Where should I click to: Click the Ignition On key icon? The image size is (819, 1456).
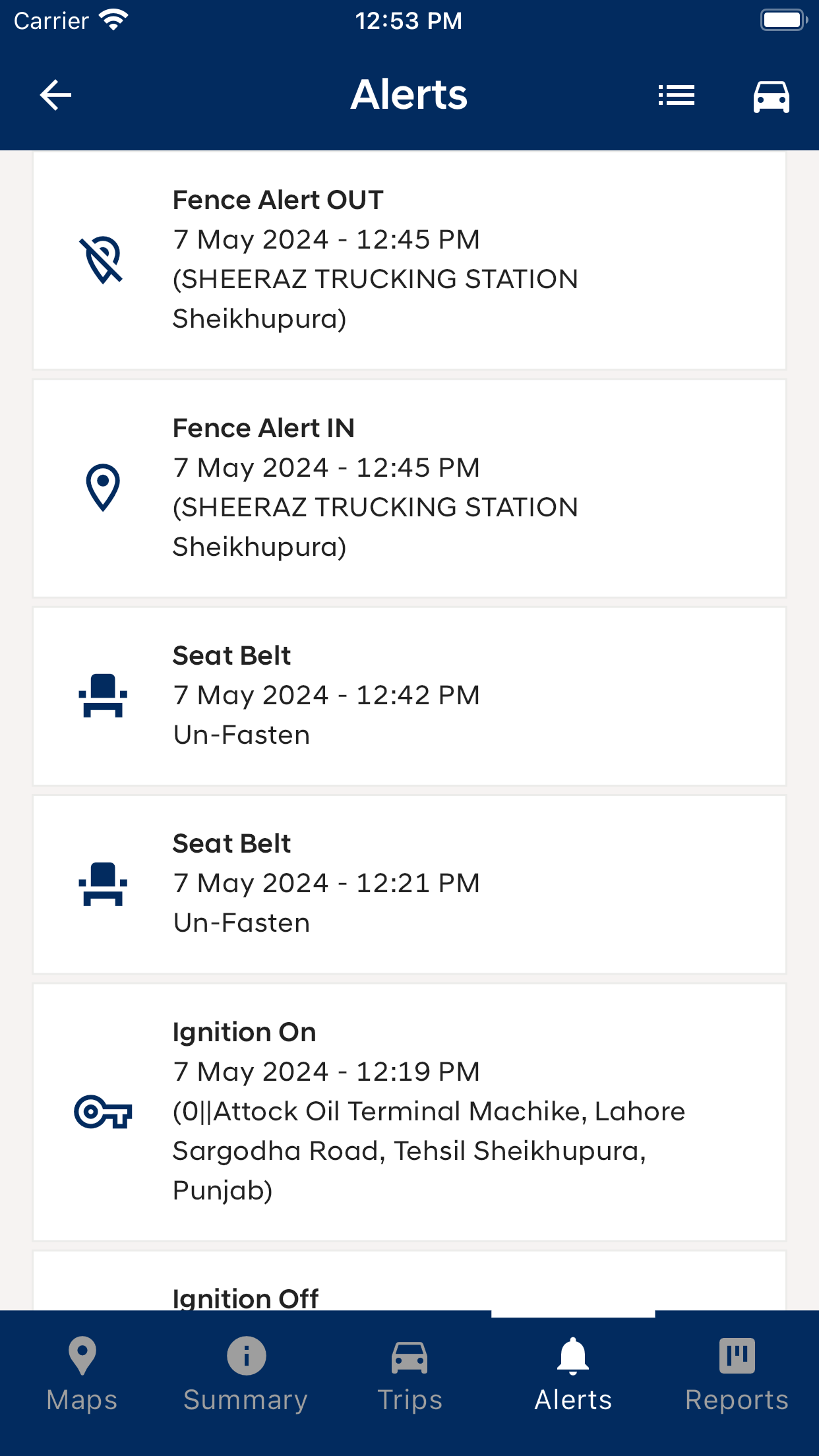(103, 1112)
